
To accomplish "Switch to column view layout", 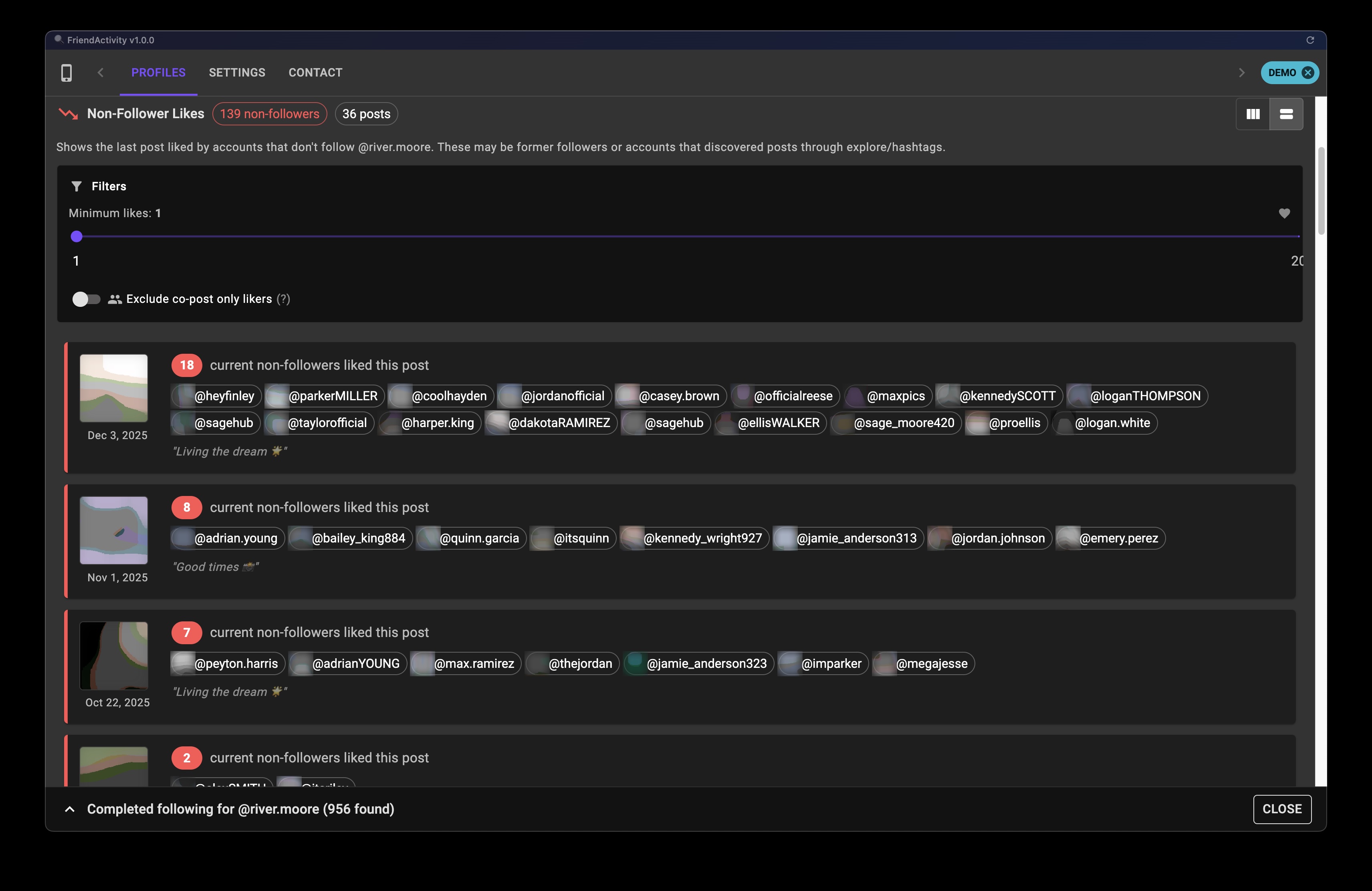I will [x=1253, y=113].
